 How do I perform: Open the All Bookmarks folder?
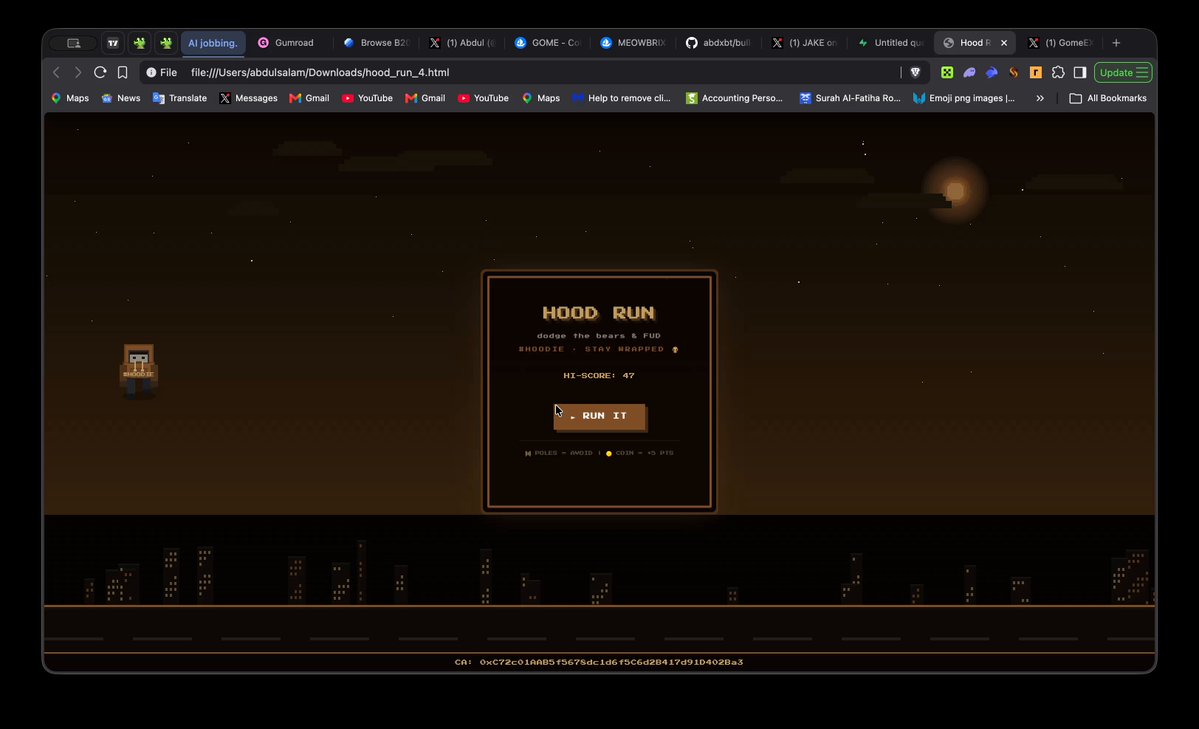(x=1108, y=98)
